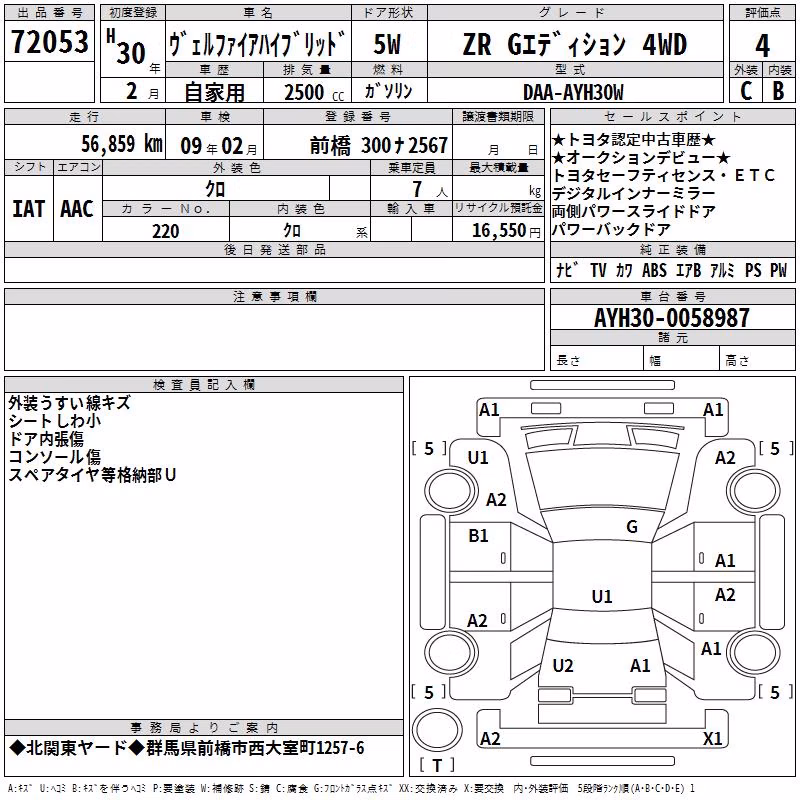Select the door shape value 5W

click(388, 44)
